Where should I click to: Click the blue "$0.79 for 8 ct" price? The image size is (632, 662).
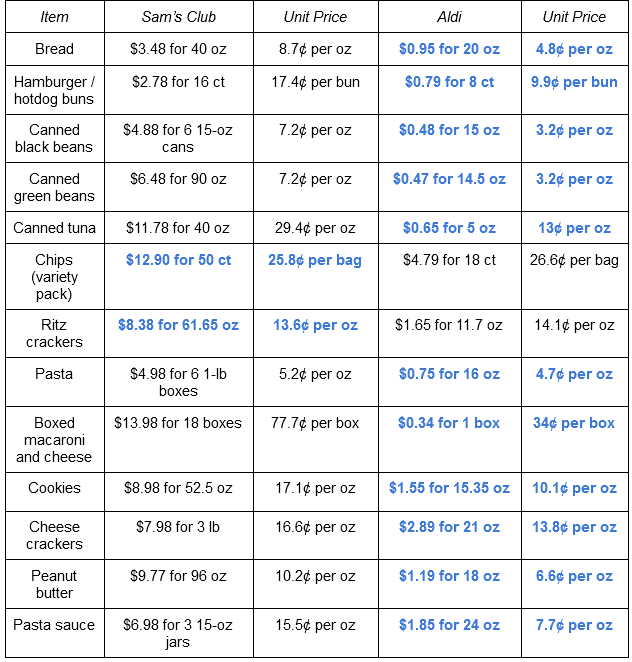tap(449, 82)
